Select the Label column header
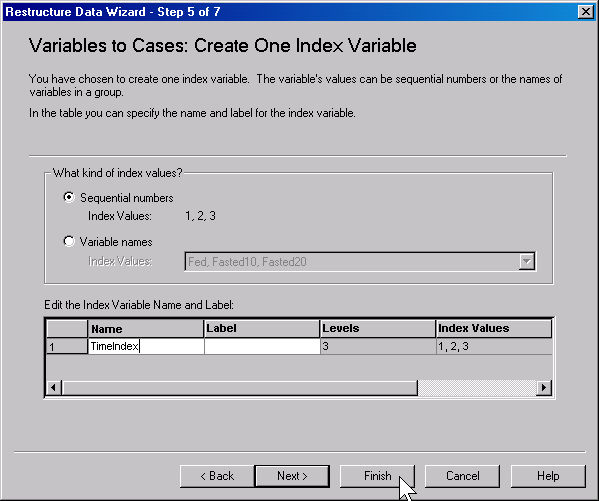599x501 pixels. click(x=262, y=329)
